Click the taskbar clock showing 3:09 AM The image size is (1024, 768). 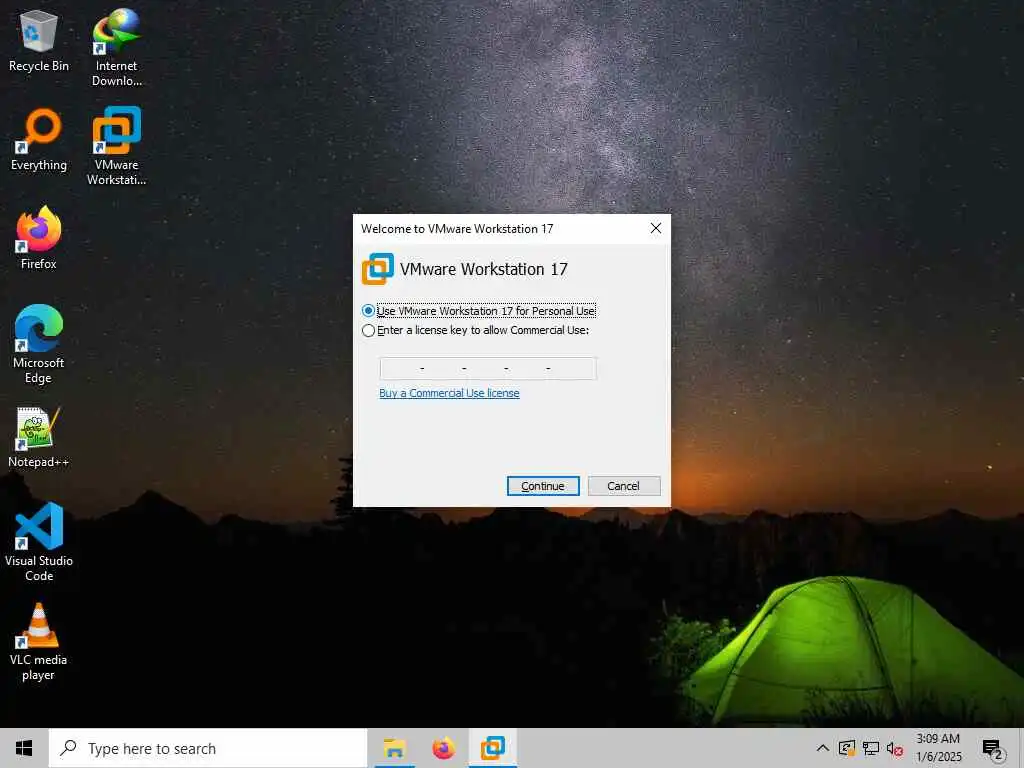(938, 748)
